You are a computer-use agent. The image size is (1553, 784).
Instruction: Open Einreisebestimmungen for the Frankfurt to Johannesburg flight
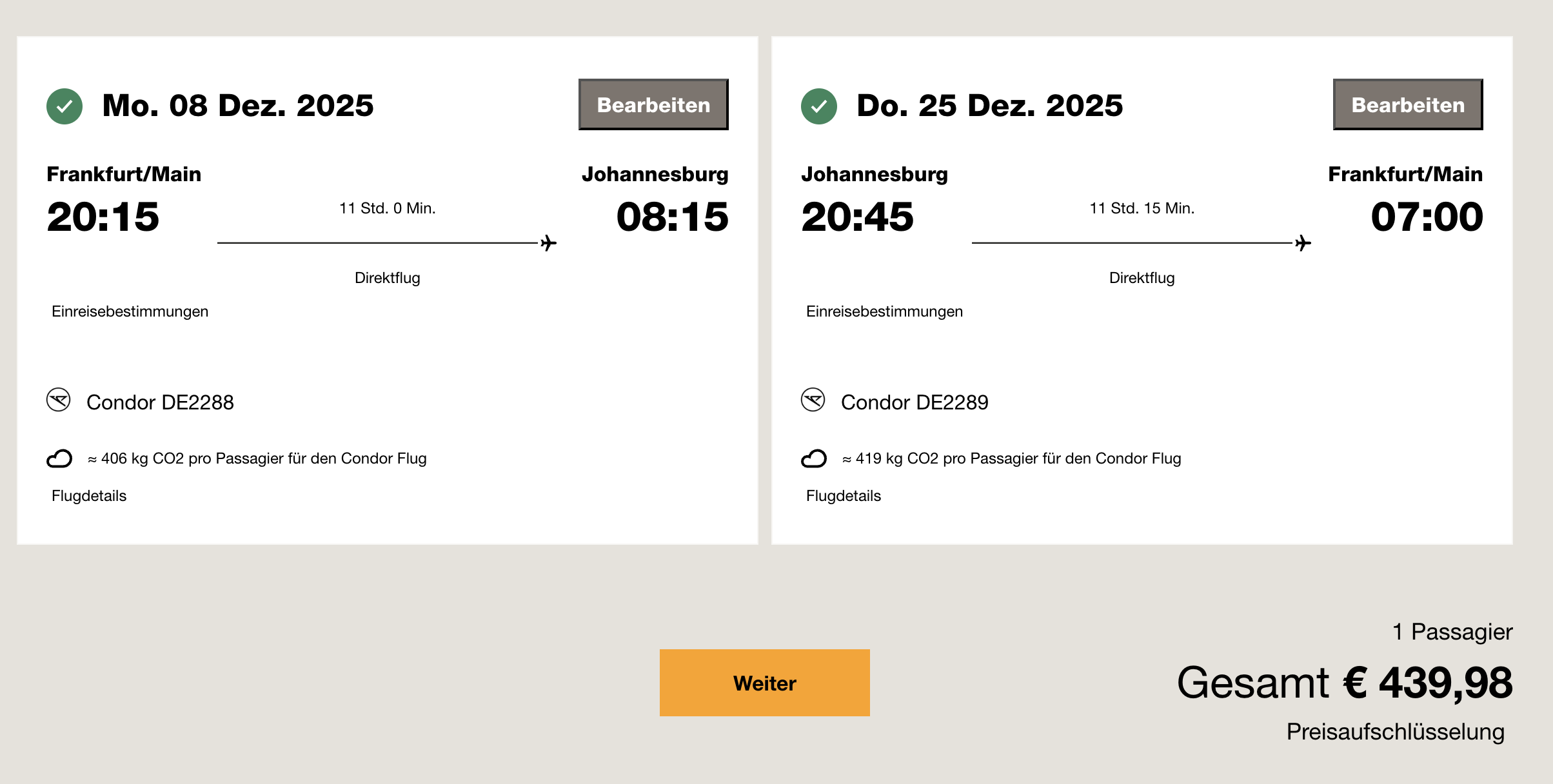point(130,311)
